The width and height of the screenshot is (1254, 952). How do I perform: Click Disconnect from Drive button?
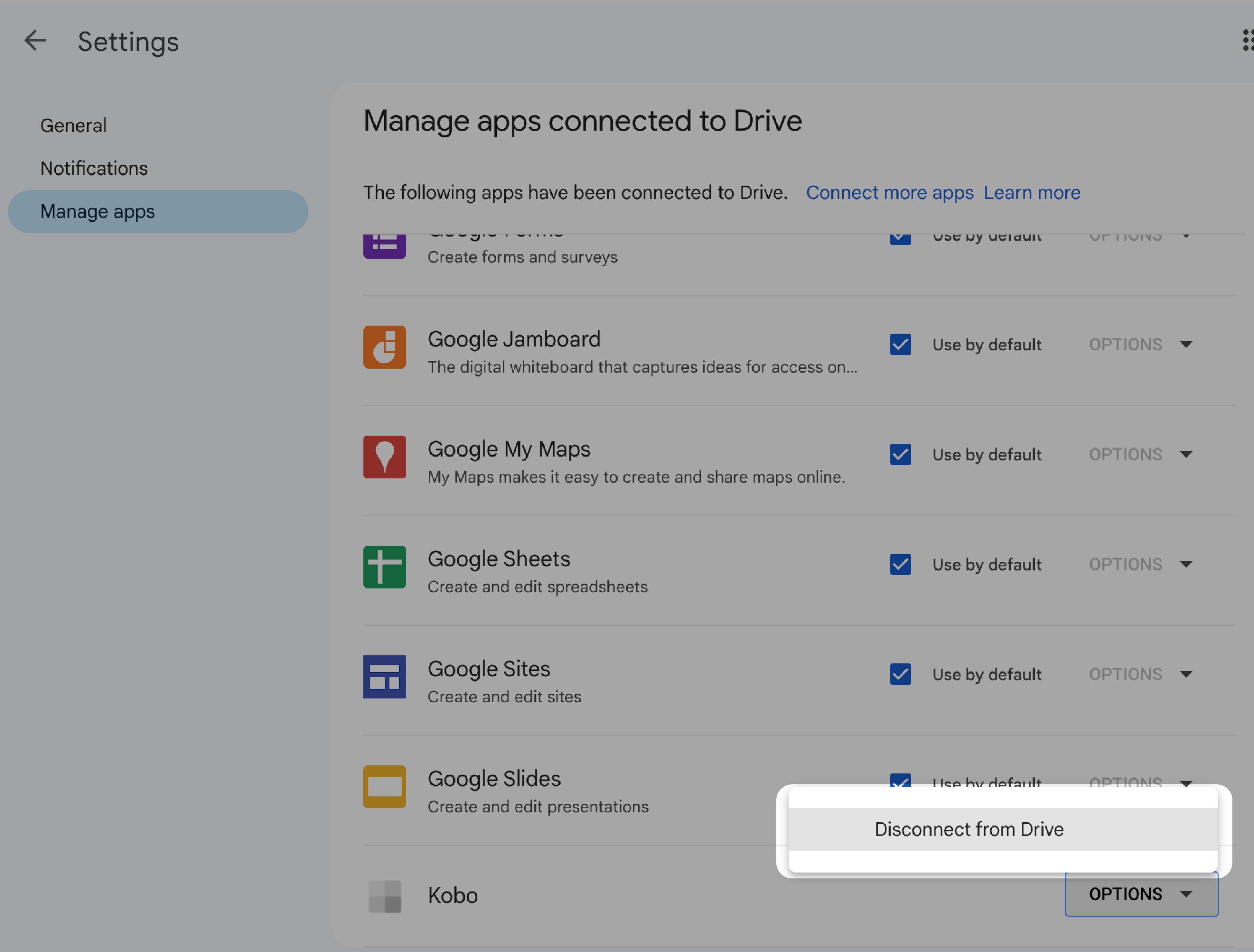(x=968, y=828)
